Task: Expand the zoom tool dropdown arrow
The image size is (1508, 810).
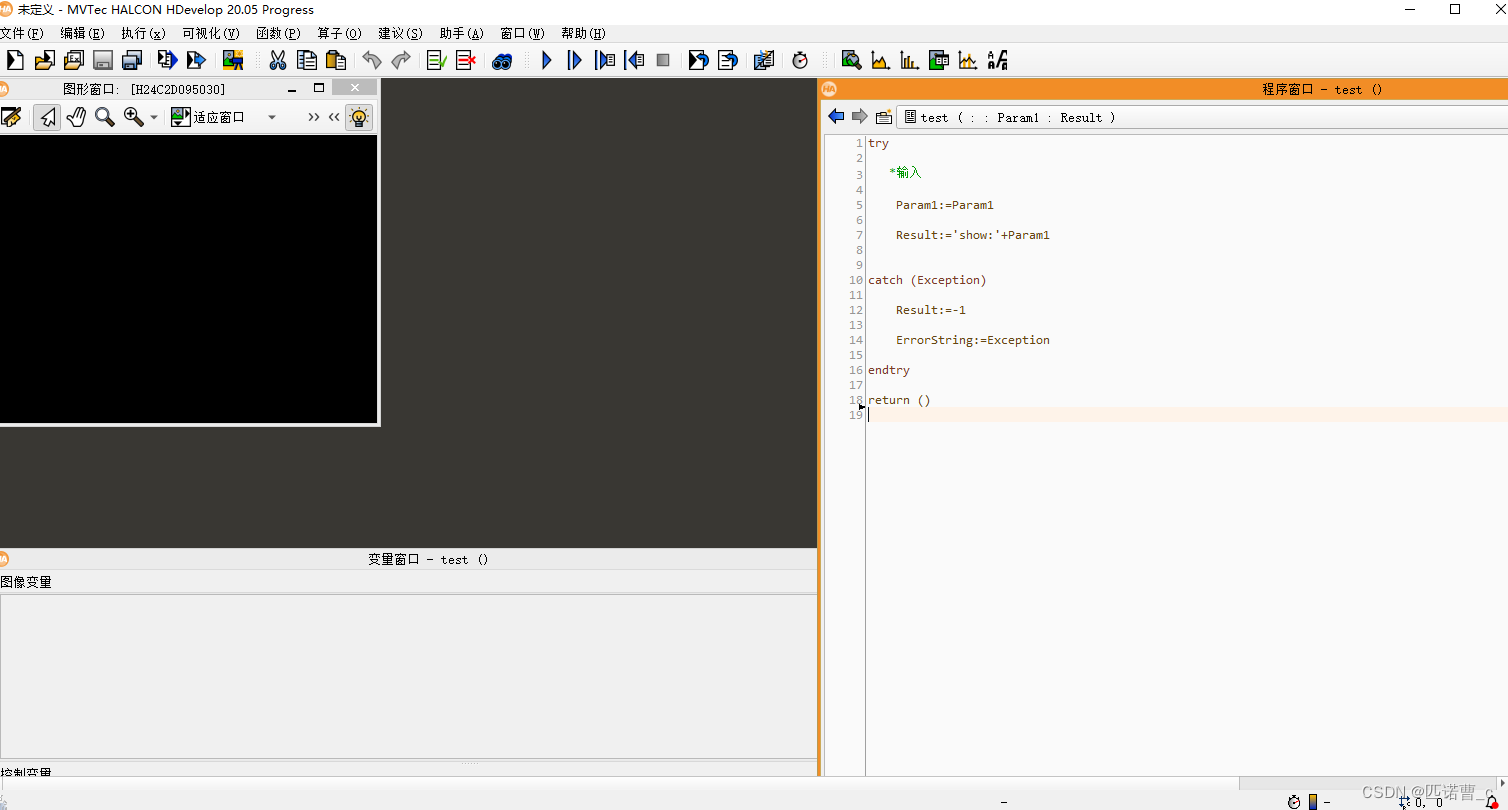Action: [x=154, y=118]
